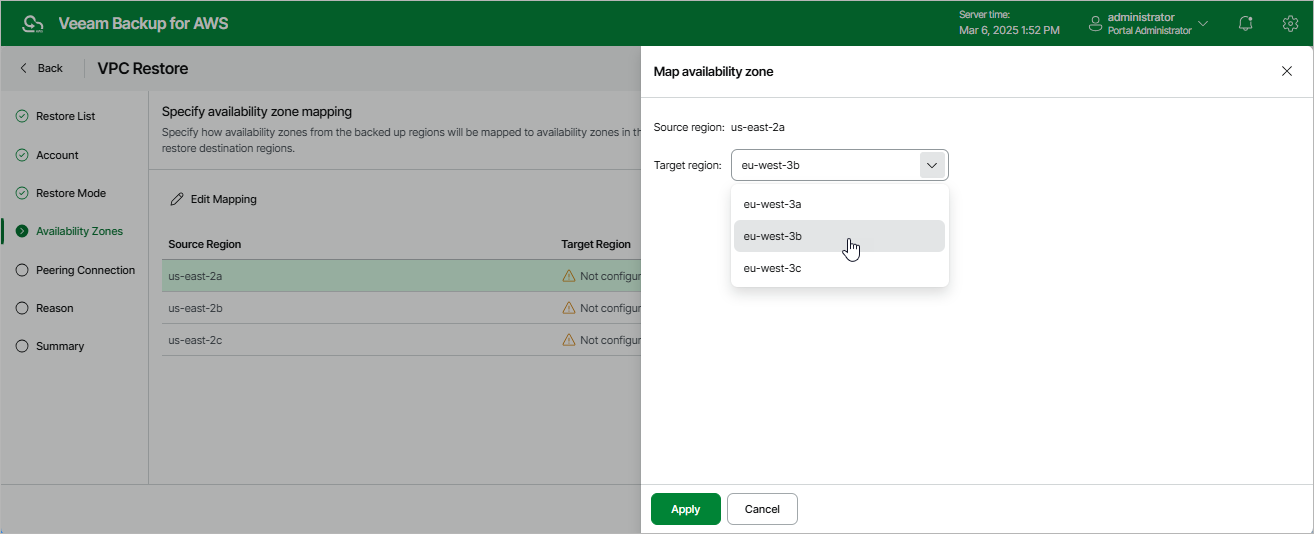Click the administrator user icon
1314x534 pixels.
click(x=1095, y=23)
